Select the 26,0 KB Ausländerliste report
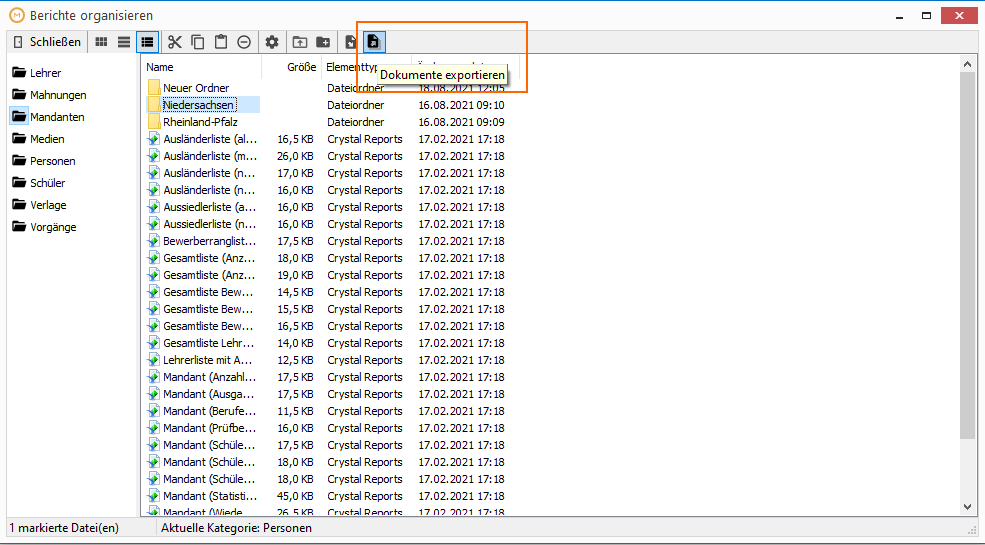 pyautogui.click(x=210, y=156)
